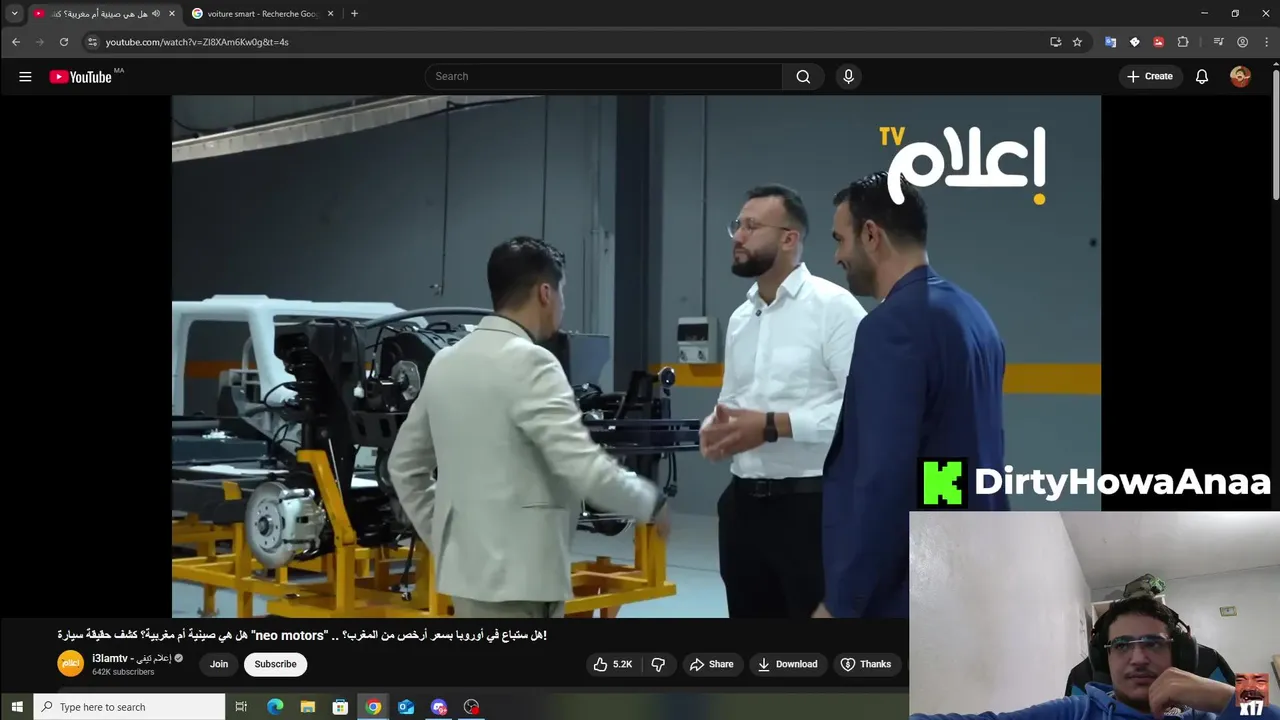Click the '642K subscribers' text
The image size is (1280, 720).
point(123,672)
